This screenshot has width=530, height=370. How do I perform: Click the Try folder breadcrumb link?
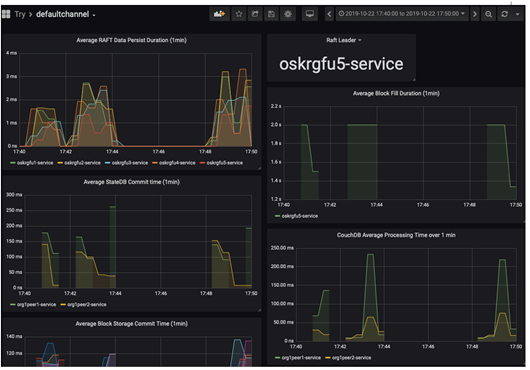coord(20,14)
